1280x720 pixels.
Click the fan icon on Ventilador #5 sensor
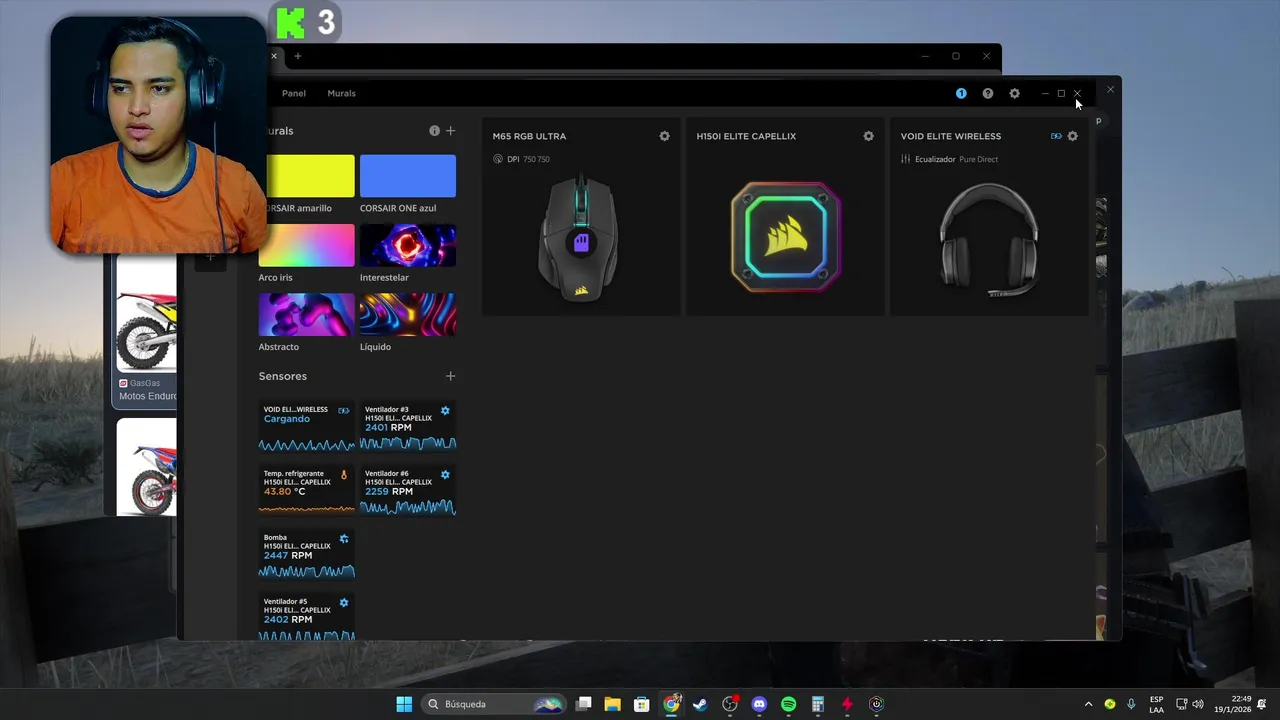344,602
